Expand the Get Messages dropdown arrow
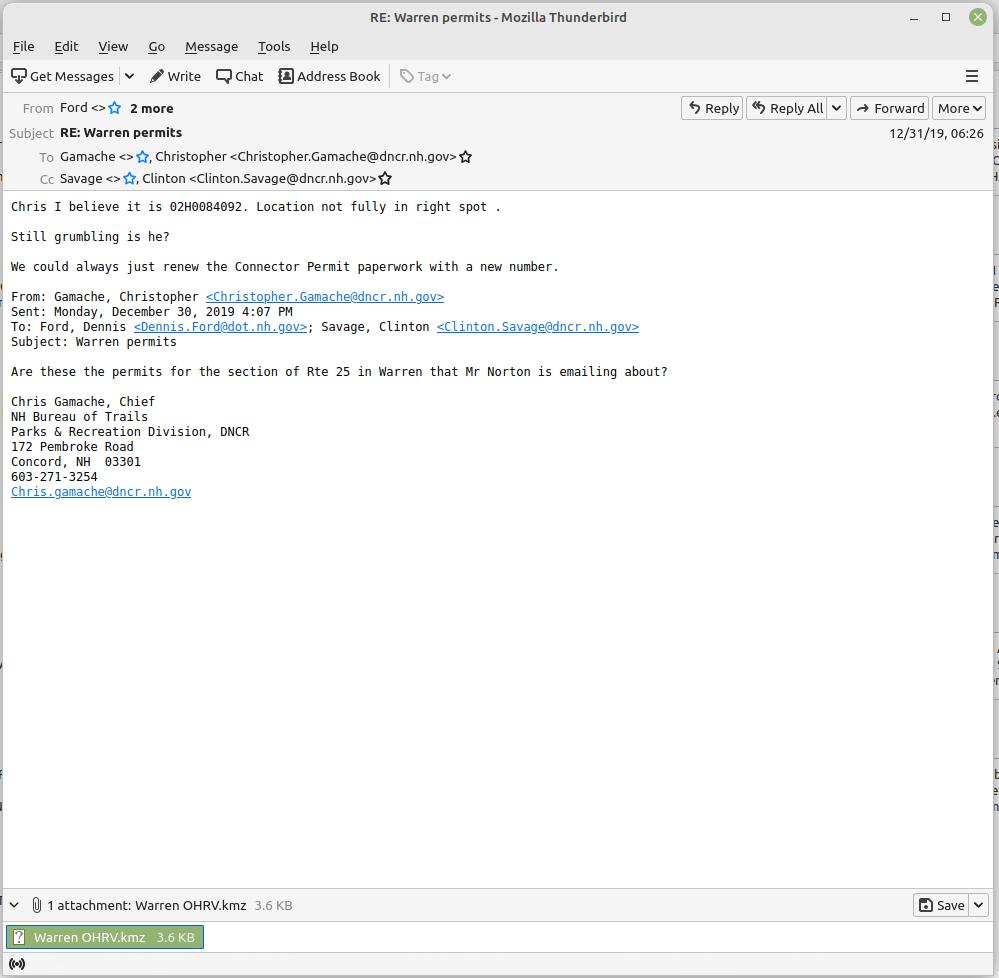The height and width of the screenshot is (978, 999). click(x=129, y=76)
